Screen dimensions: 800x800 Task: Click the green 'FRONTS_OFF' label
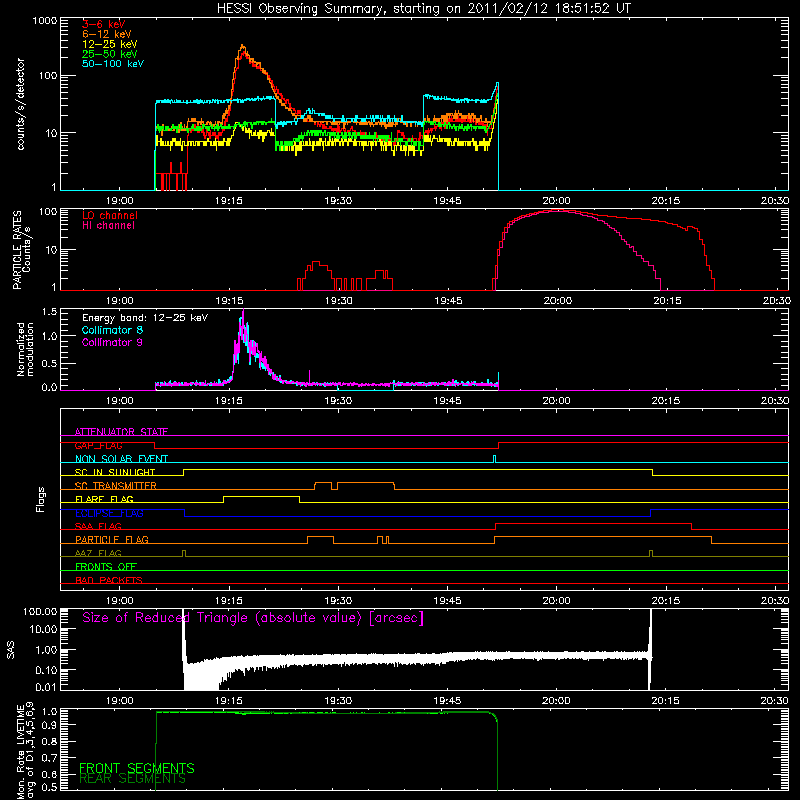pyautogui.click(x=106, y=566)
